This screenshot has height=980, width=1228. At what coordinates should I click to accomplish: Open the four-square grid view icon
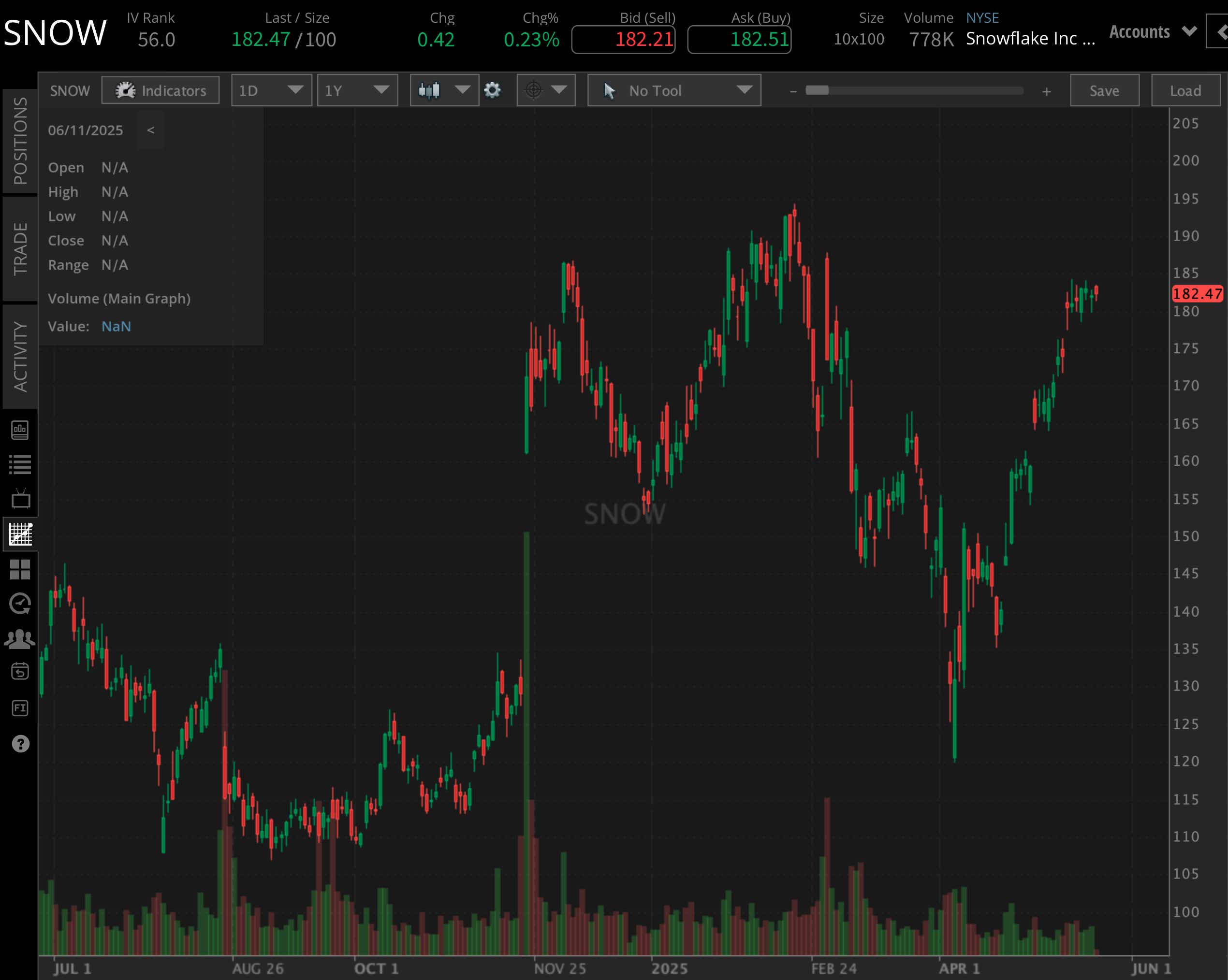pos(20,569)
